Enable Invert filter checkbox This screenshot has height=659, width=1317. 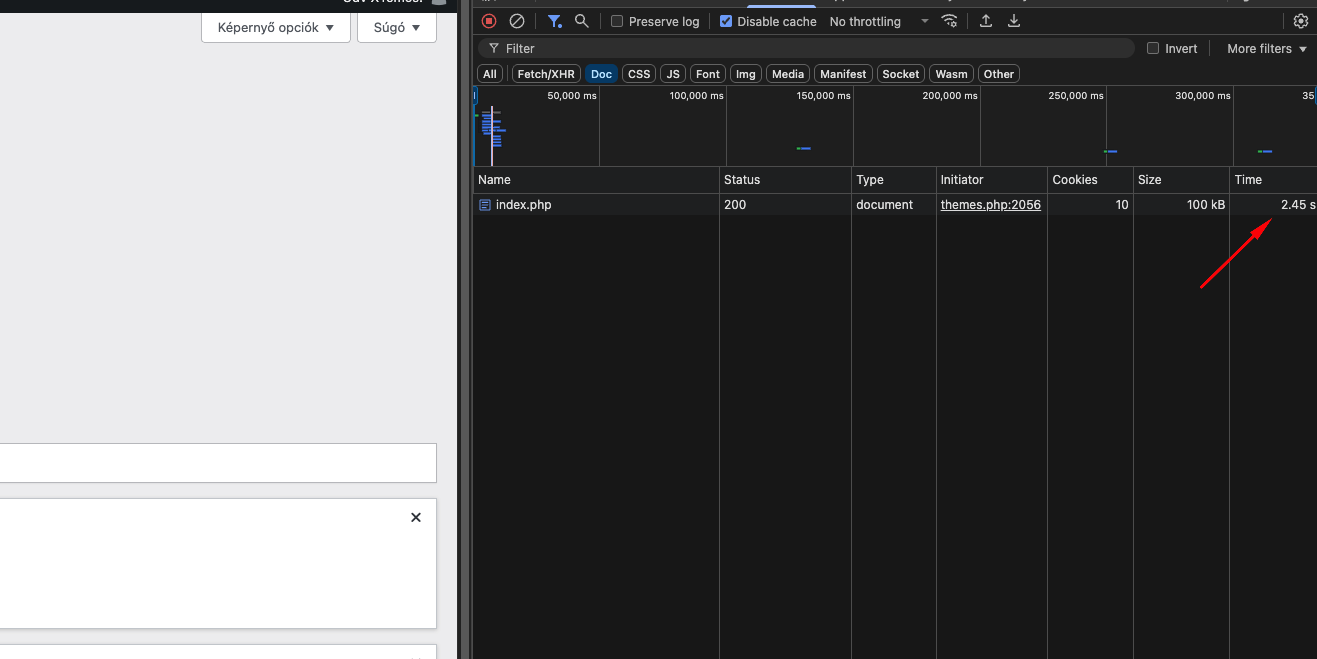coord(1153,48)
